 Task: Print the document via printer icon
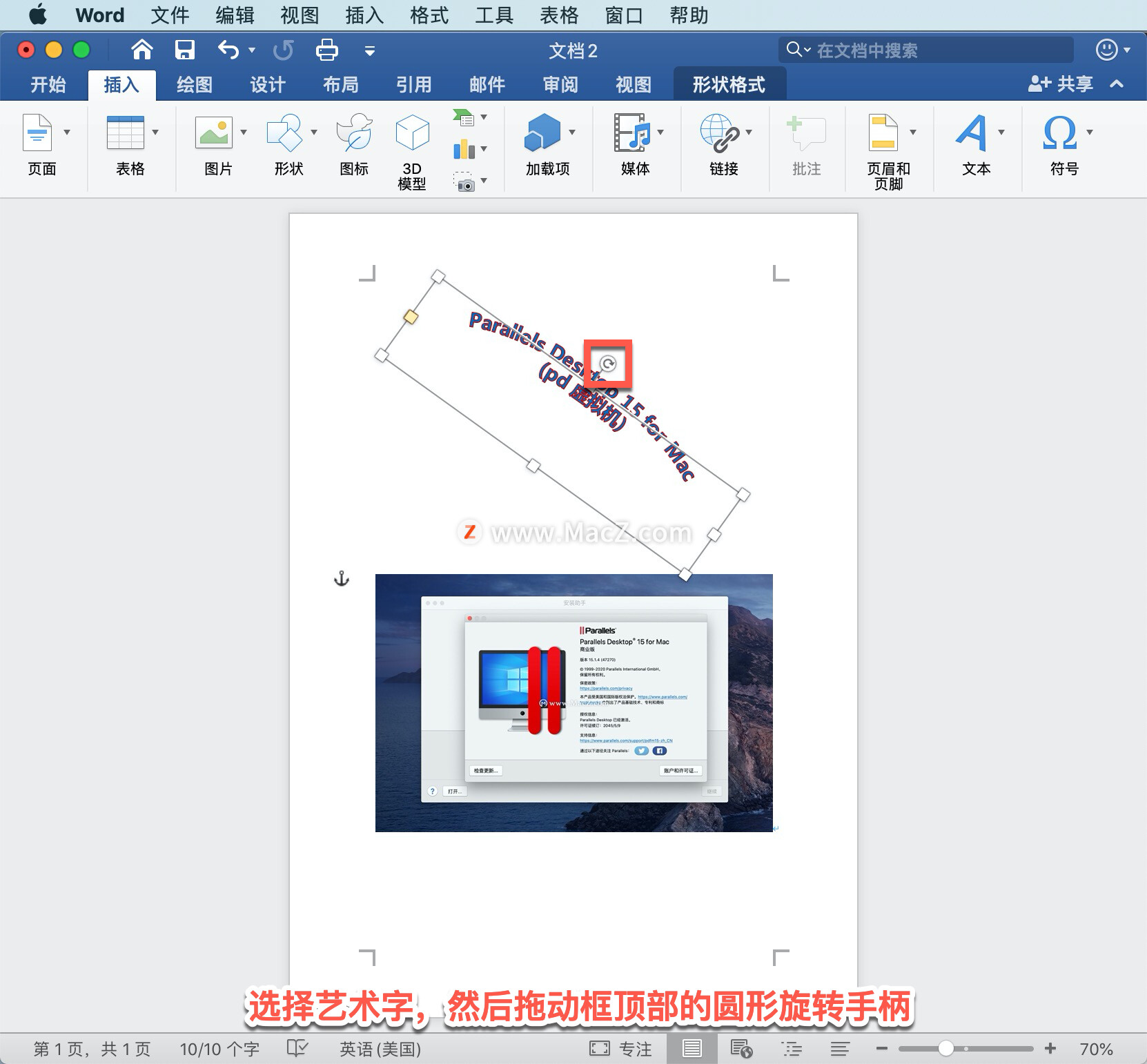pyautogui.click(x=326, y=50)
